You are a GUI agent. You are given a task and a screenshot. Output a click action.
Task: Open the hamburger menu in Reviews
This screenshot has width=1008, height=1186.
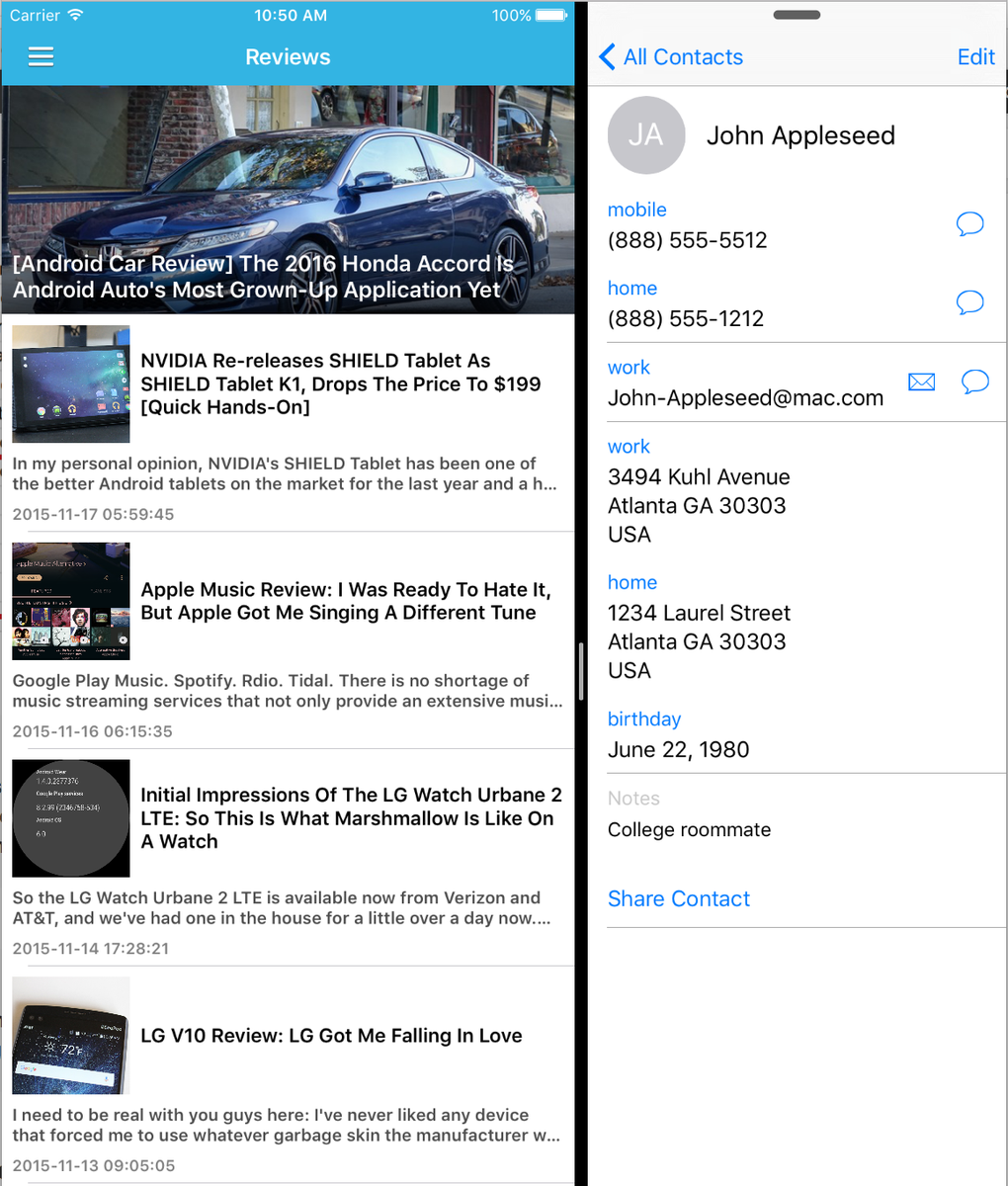point(41,57)
